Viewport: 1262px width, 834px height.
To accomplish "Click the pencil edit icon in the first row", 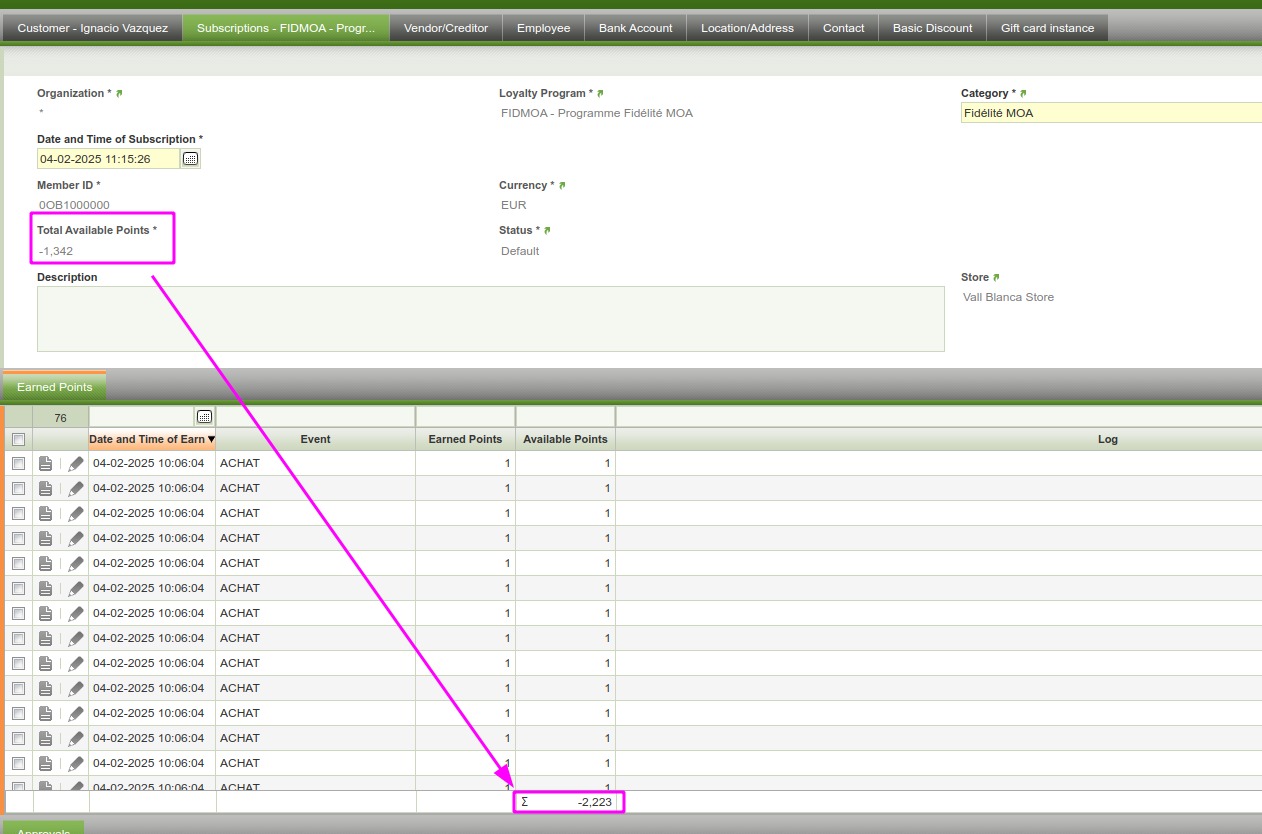I will pos(76,464).
